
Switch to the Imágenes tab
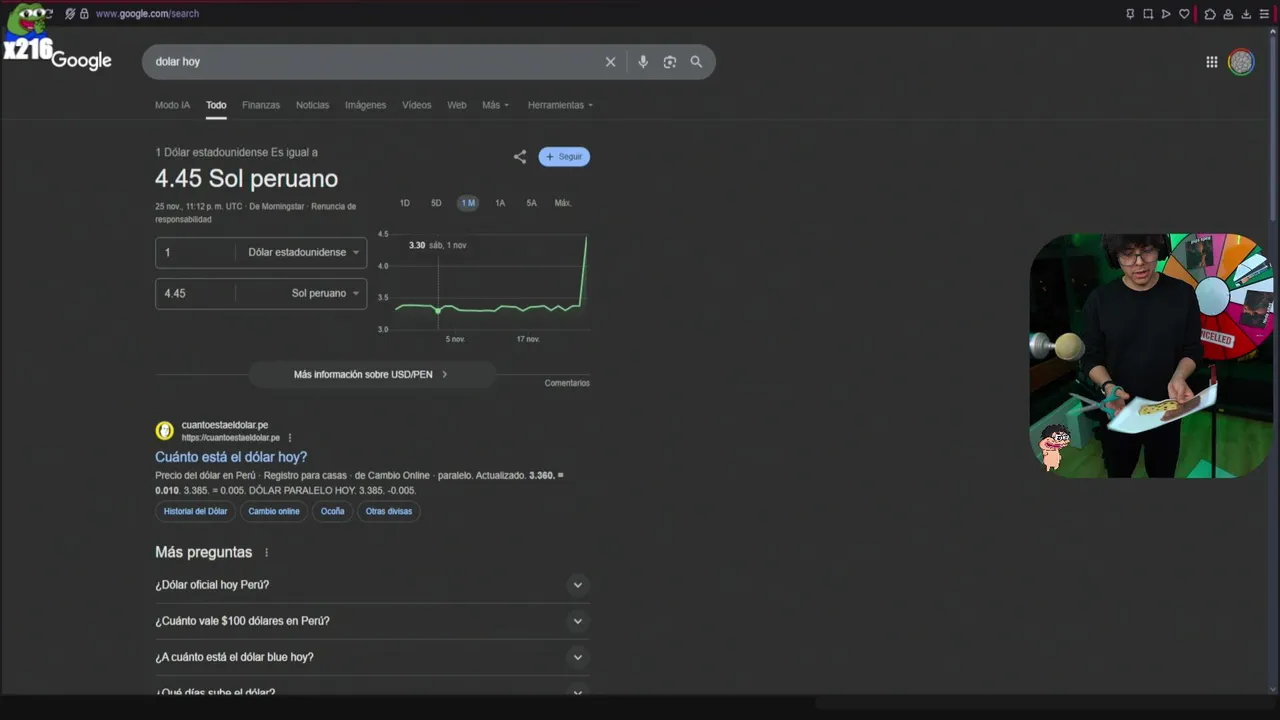click(x=365, y=105)
